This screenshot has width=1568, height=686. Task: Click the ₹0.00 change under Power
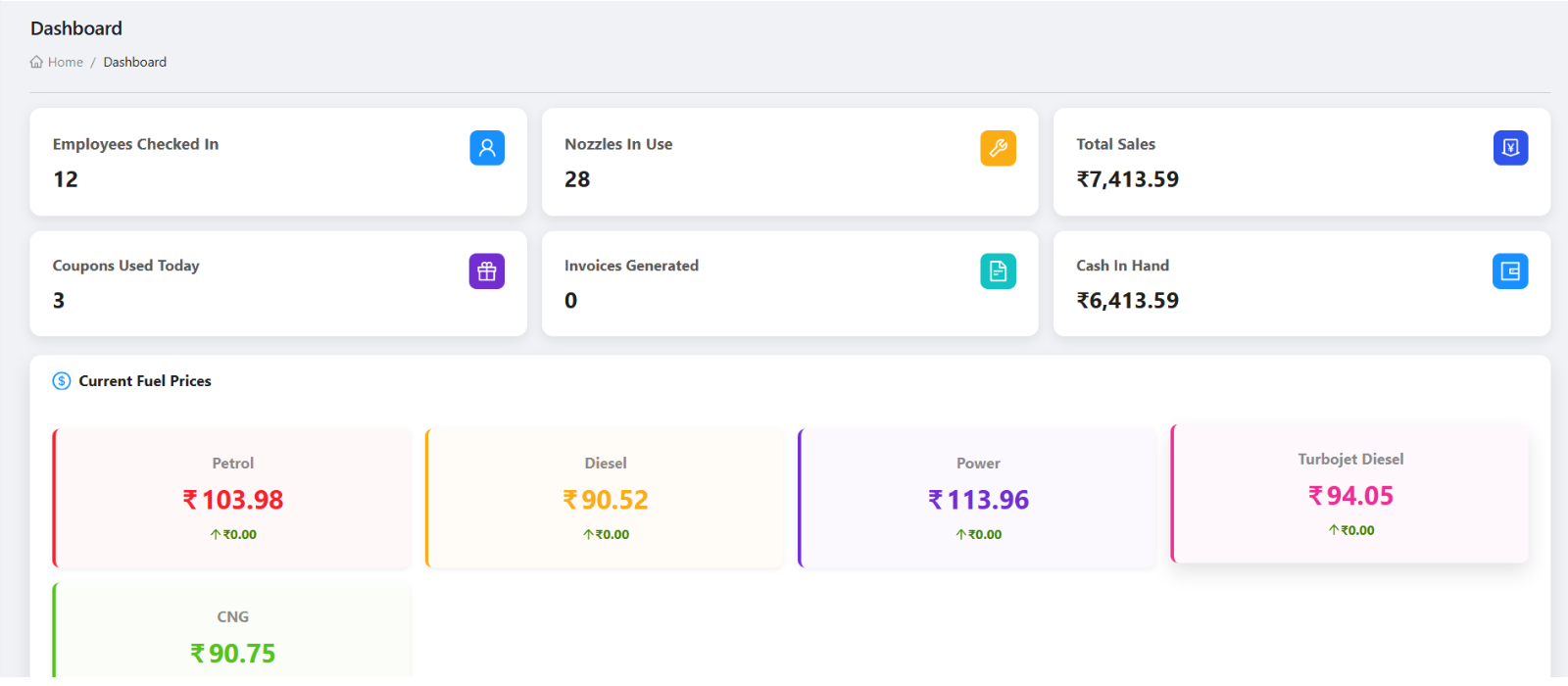pos(985,535)
